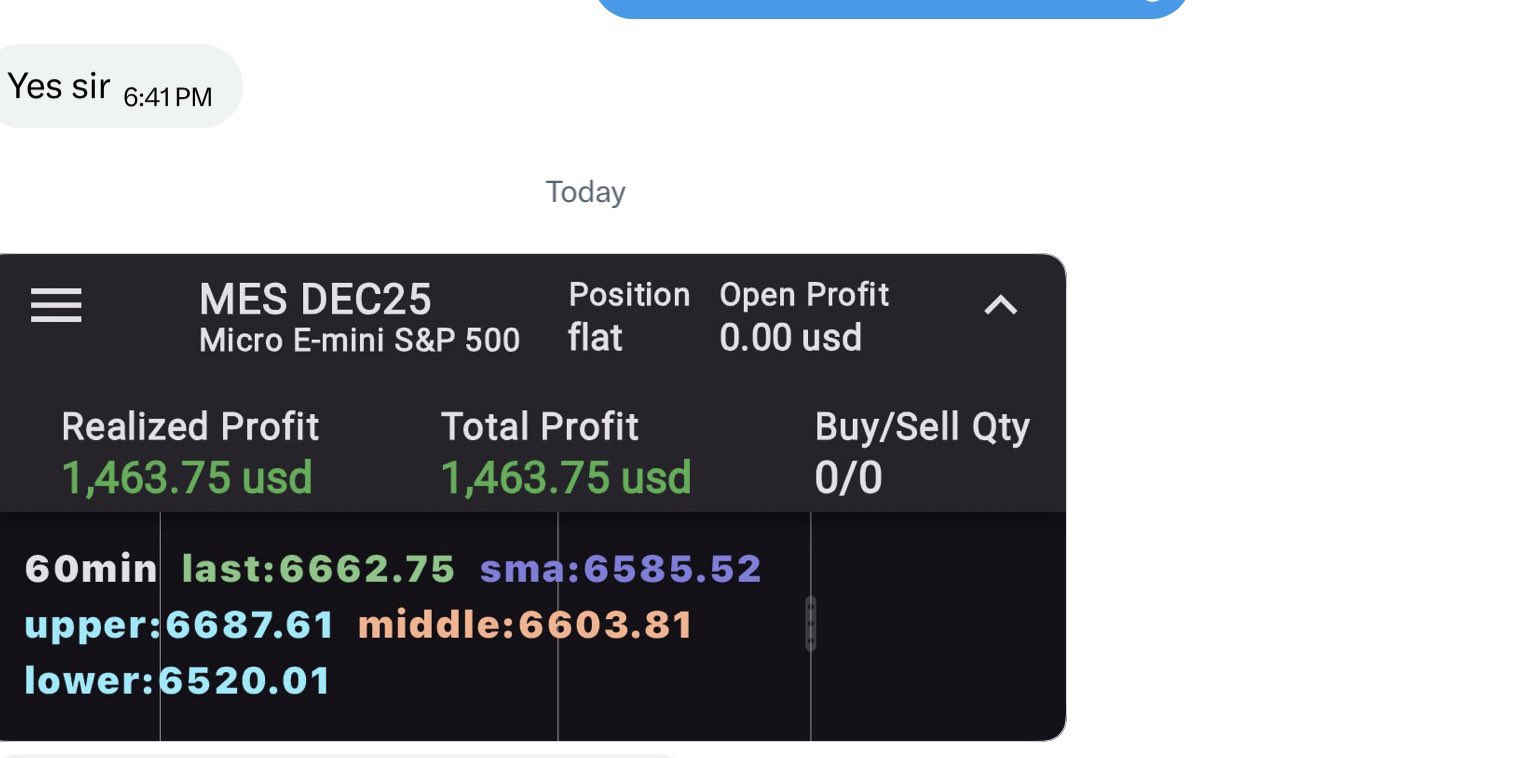Screen dimensions: 1534x758
Task: Click the Today date separator
Action: (585, 192)
